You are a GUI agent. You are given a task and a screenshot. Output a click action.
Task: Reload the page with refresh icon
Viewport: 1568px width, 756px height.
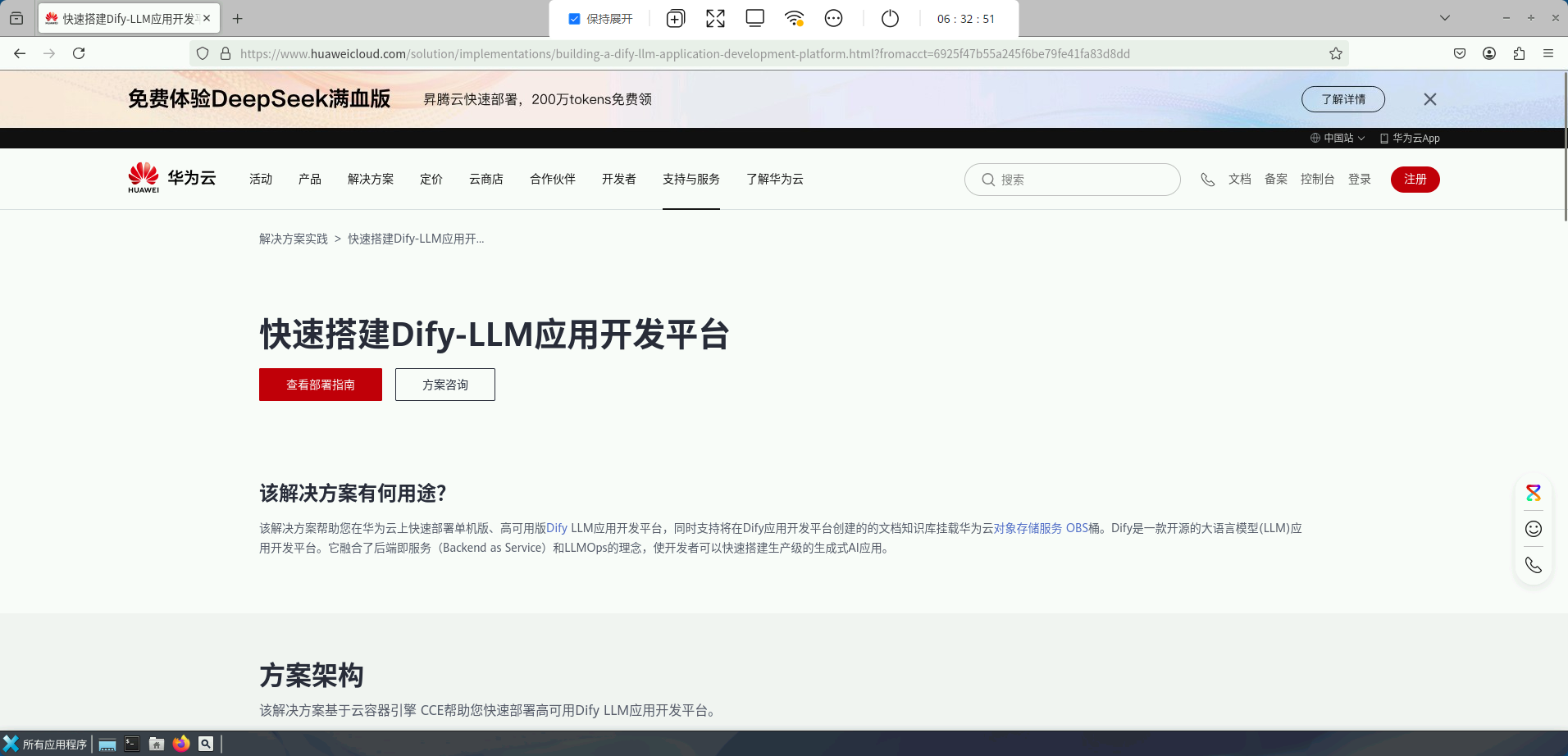coord(79,53)
